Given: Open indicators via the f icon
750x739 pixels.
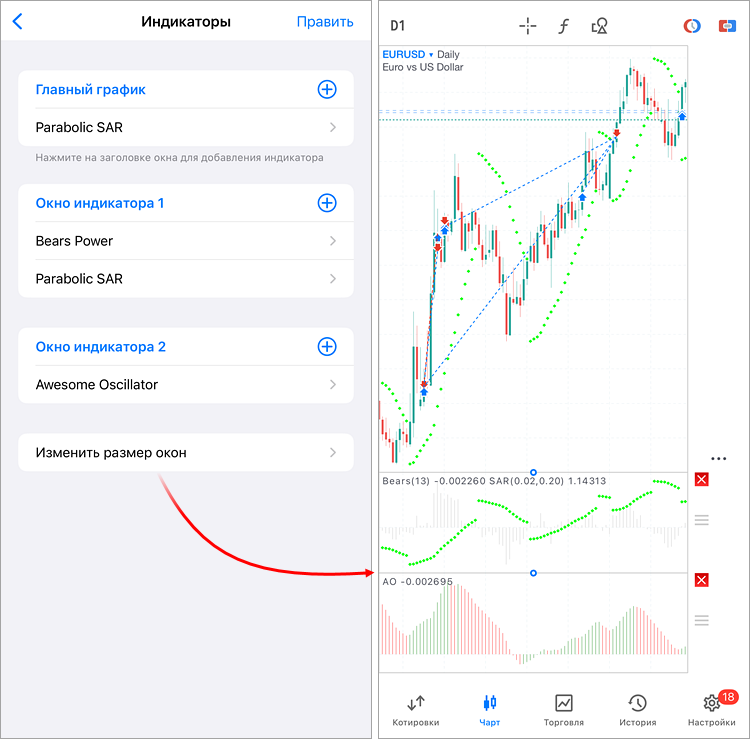Looking at the screenshot, I should (x=563, y=26).
